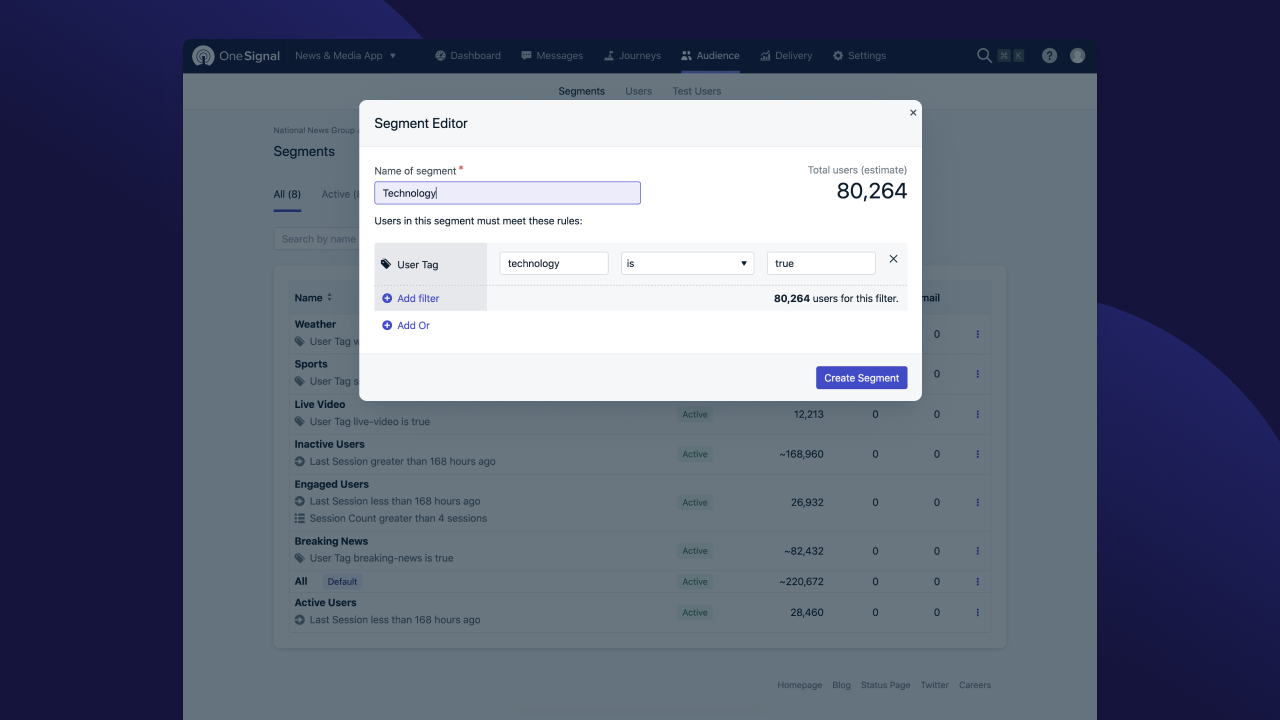Click Add Or
Viewport: 1280px width, 720px height.
(x=406, y=325)
